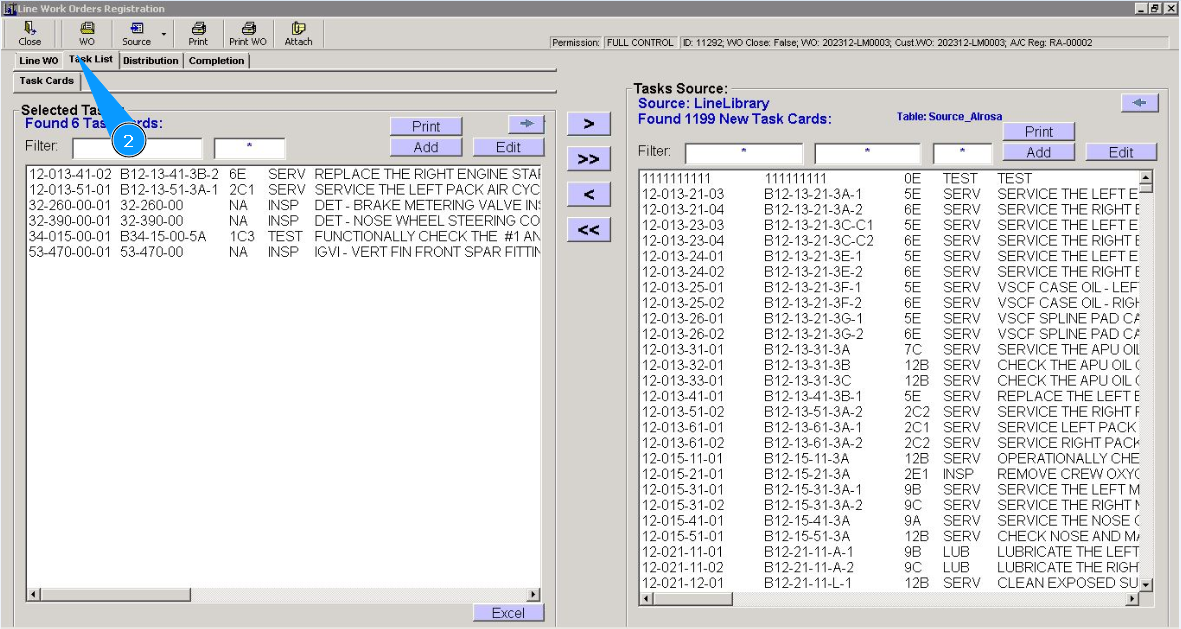Switch to the Task List tab
This screenshot has width=1181, height=629.
tap(90, 60)
